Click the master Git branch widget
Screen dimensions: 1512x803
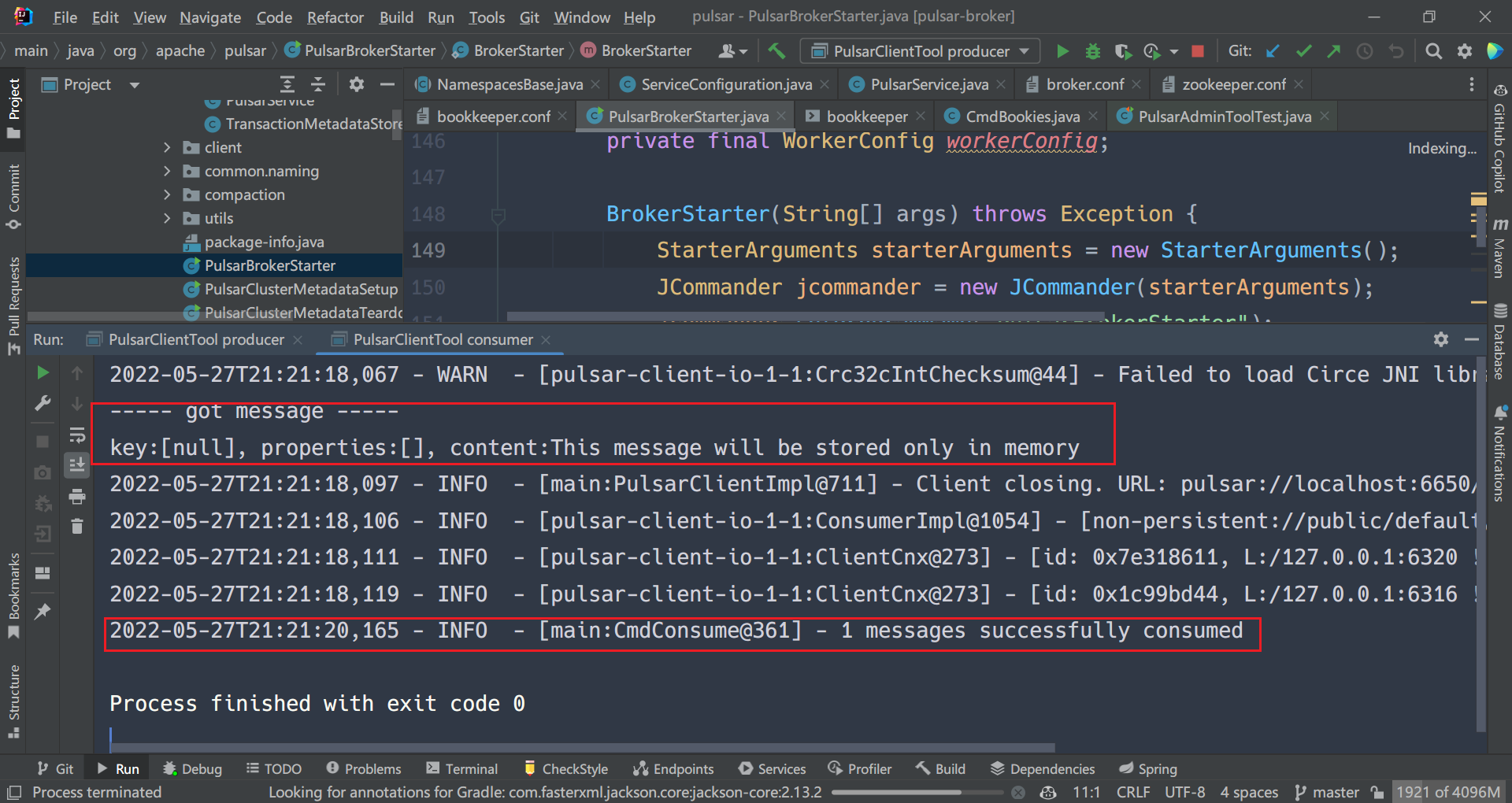1327,792
